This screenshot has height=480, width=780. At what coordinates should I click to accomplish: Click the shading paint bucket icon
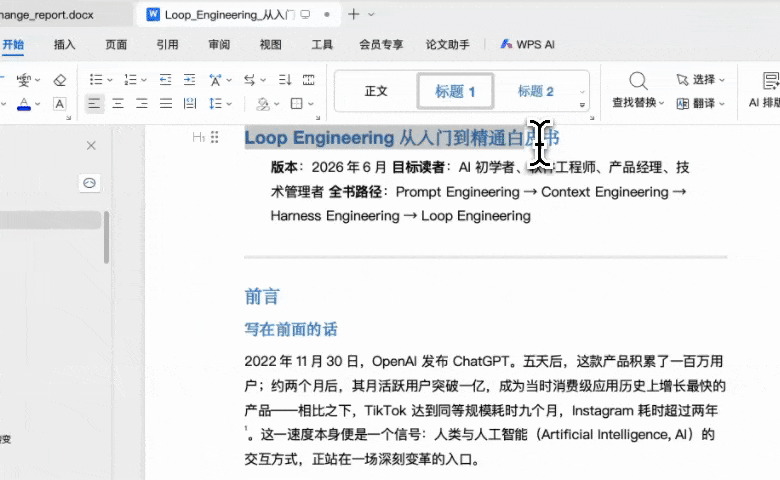263,104
